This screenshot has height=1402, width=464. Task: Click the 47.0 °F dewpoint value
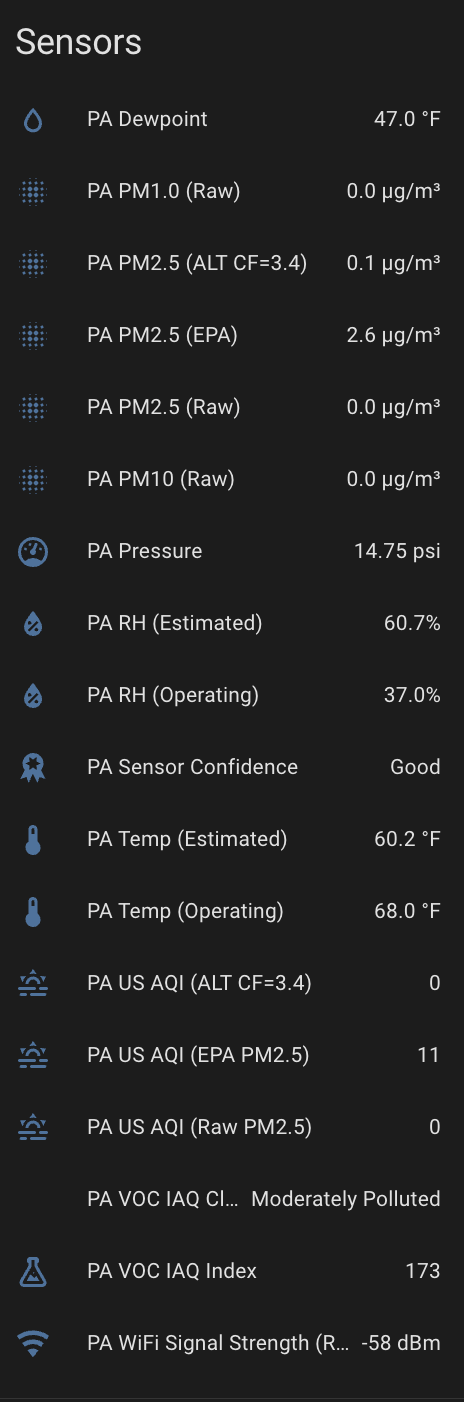(x=407, y=119)
